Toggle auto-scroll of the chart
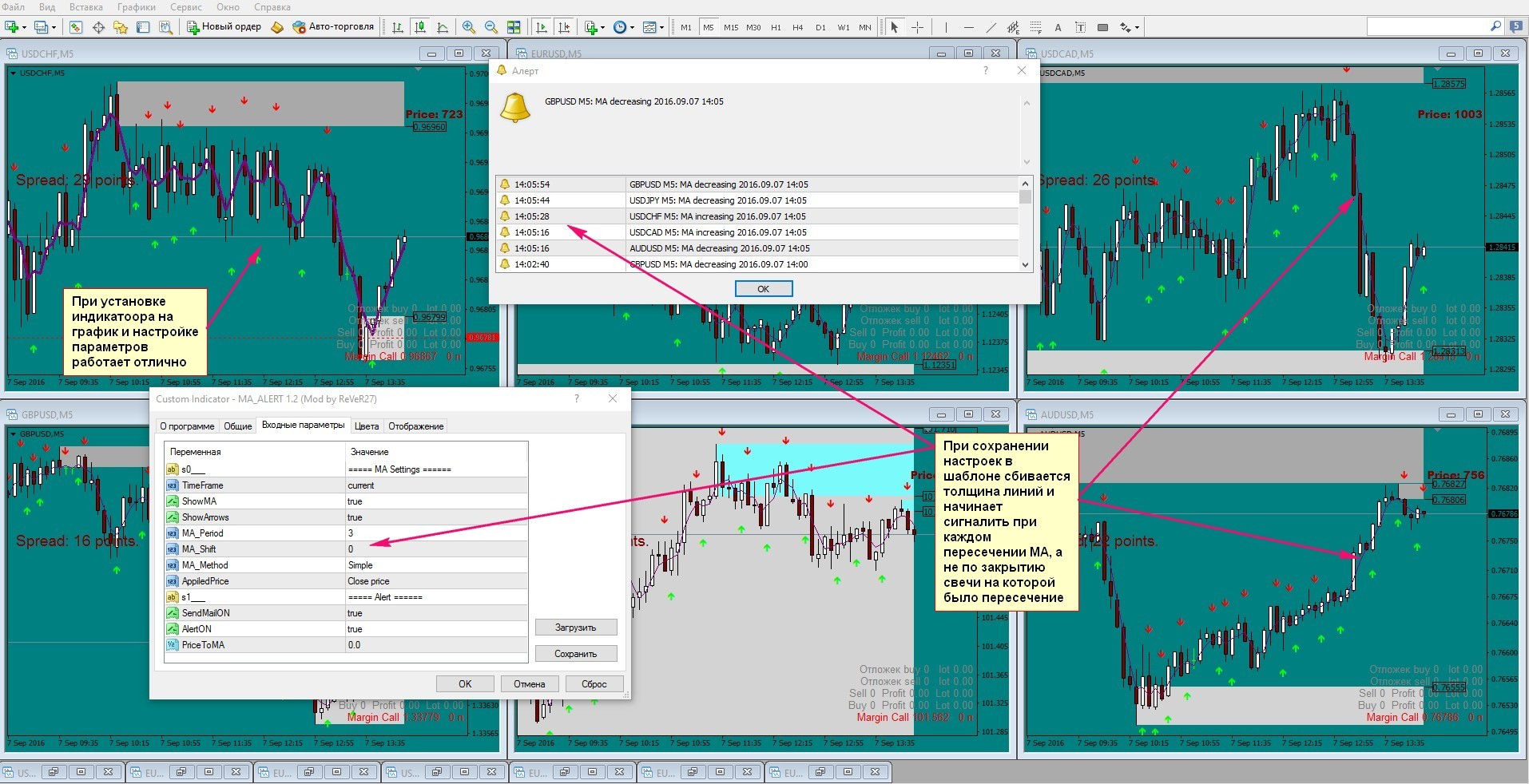This screenshot has width=1529, height=784. pyautogui.click(x=542, y=27)
